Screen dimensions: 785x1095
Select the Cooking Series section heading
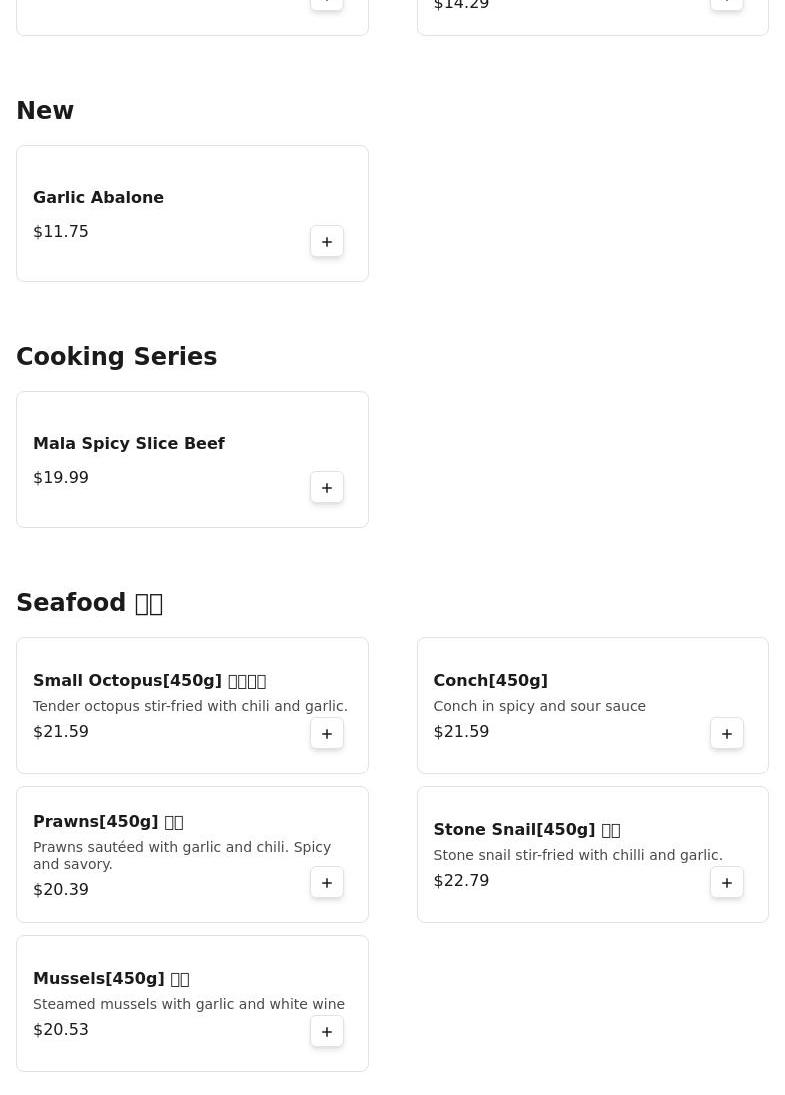116,357
